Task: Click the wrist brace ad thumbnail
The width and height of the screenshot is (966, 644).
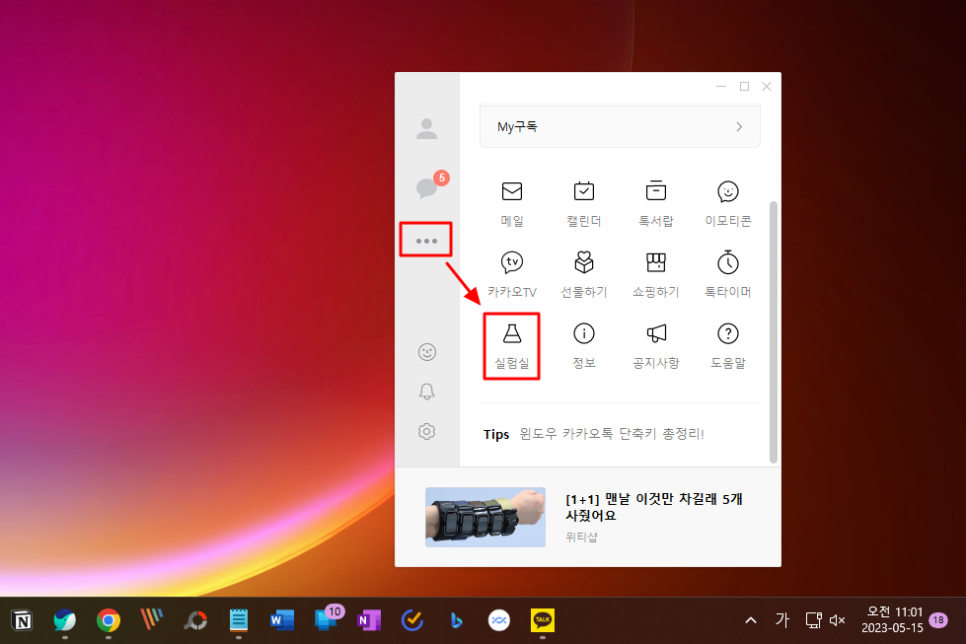Action: pos(485,517)
